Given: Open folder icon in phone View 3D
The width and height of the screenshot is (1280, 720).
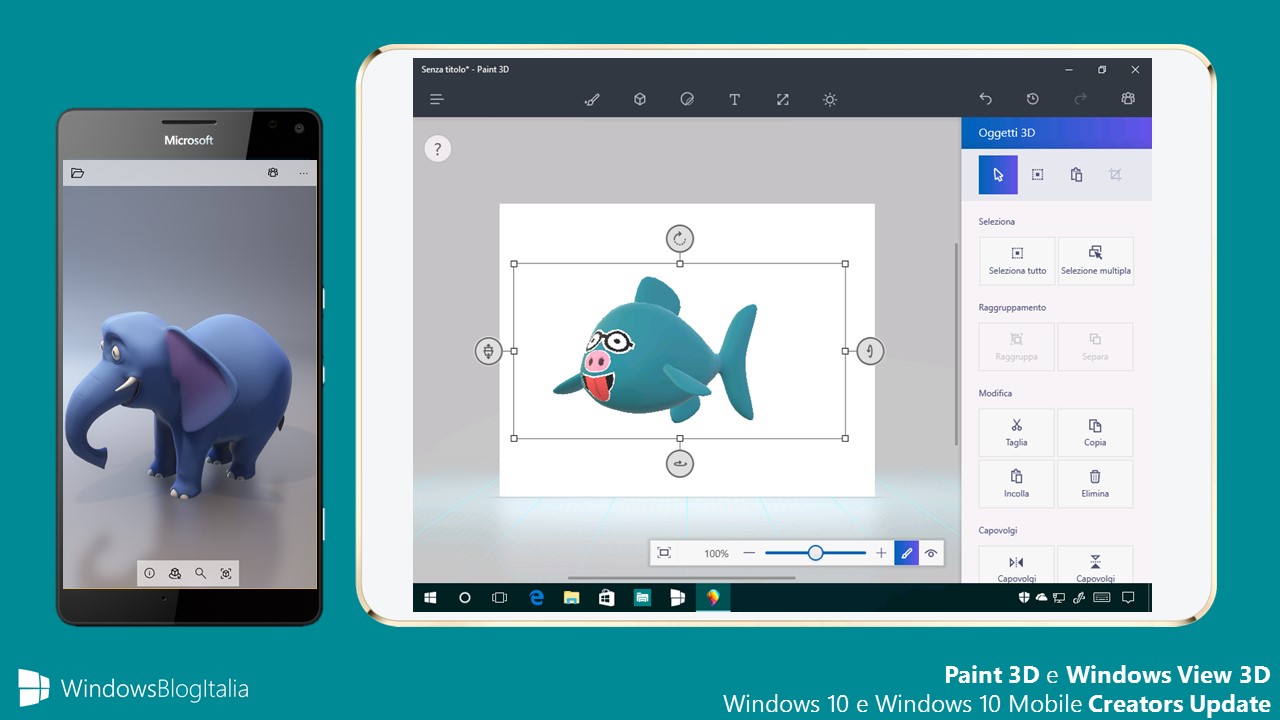Looking at the screenshot, I should tap(78, 173).
